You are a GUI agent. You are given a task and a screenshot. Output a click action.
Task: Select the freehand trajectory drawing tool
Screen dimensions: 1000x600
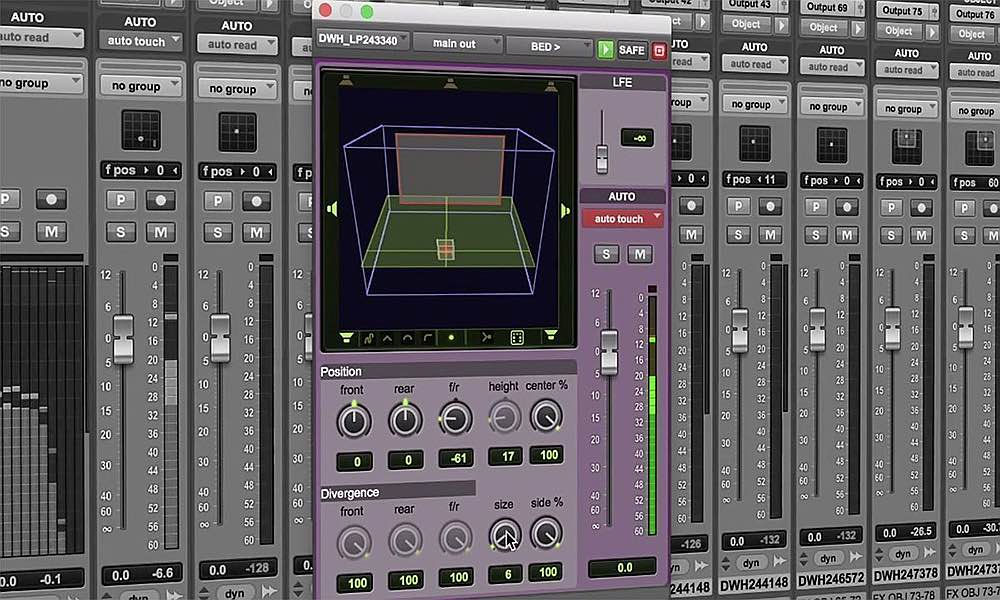368,338
